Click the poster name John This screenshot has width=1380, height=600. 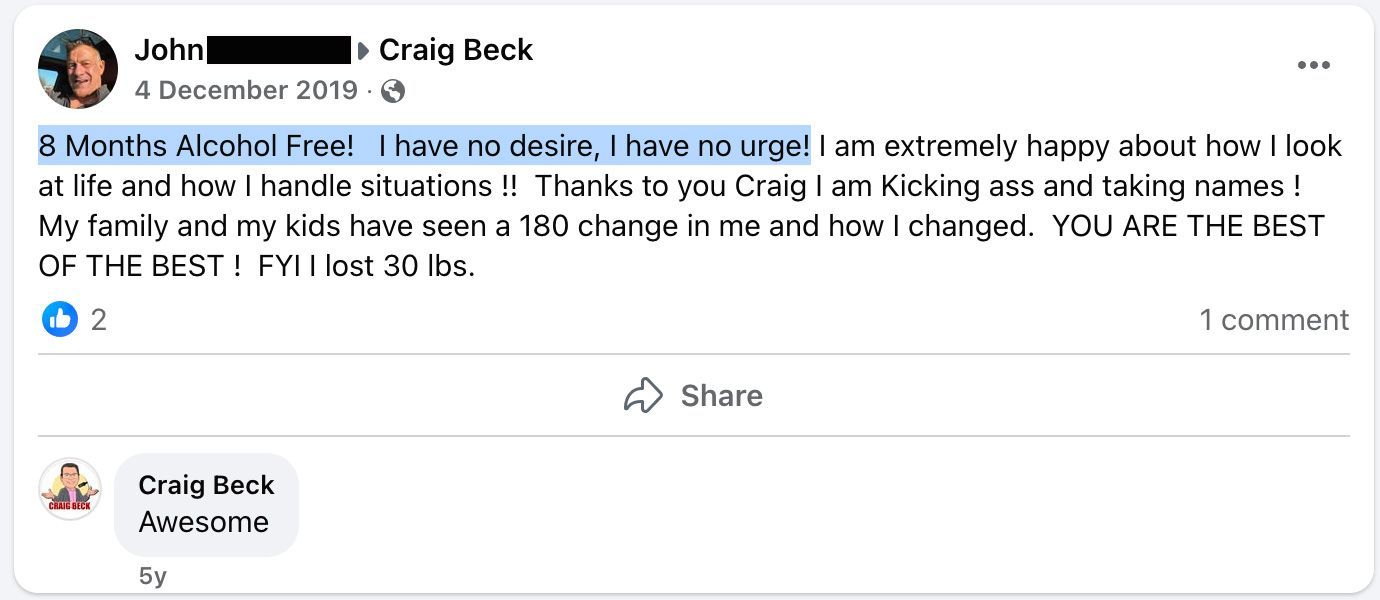pos(169,50)
